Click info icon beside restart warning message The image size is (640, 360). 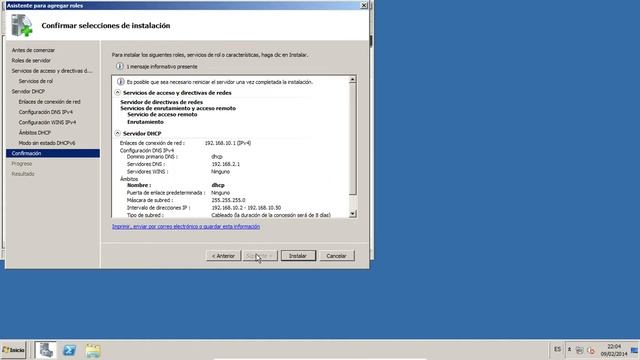coord(120,82)
